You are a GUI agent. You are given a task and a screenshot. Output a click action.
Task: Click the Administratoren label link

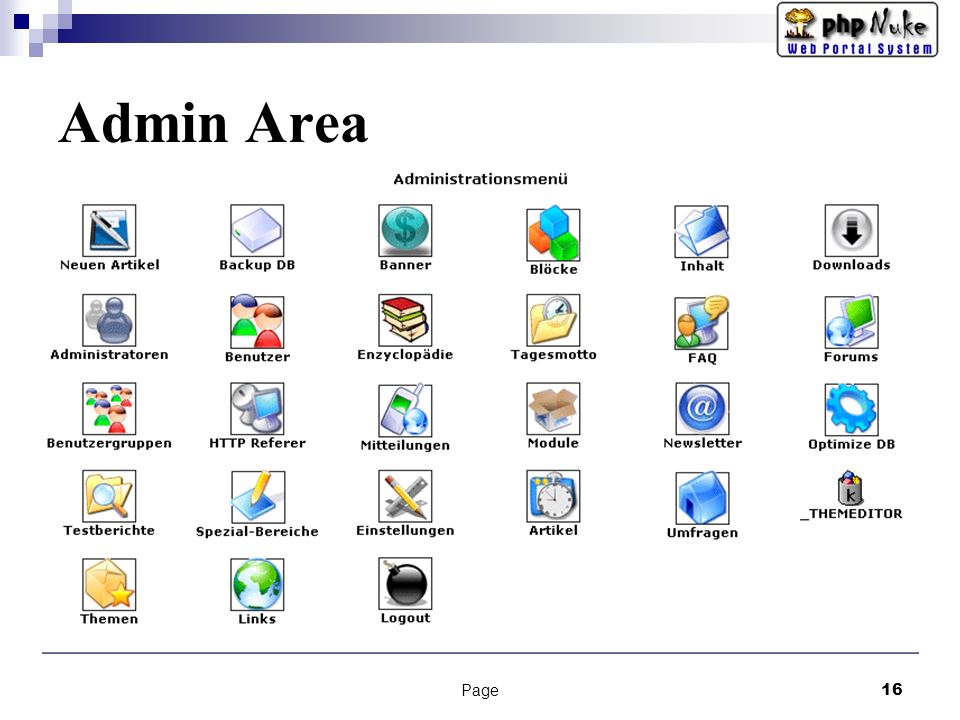[109, 354]
